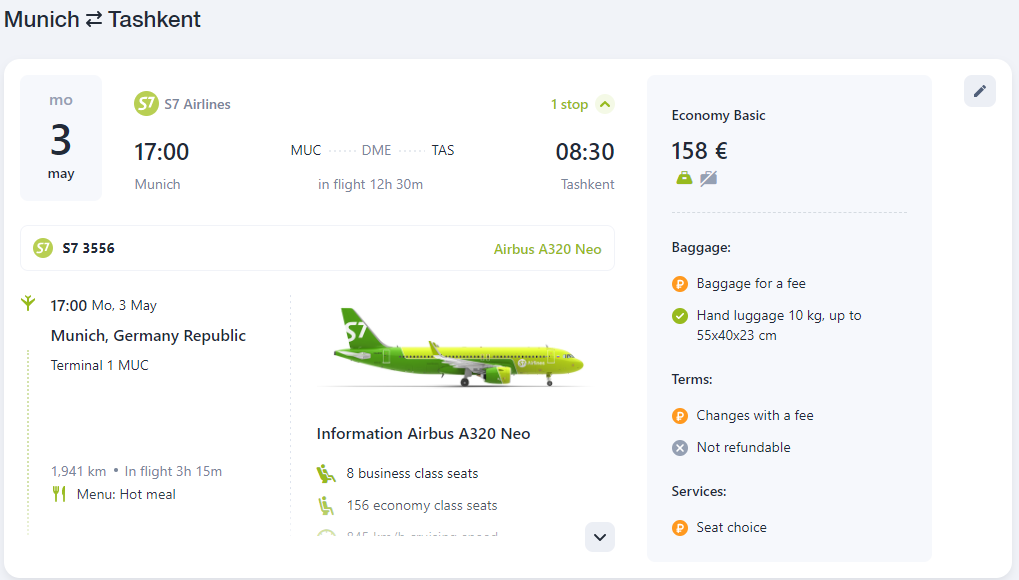Click the pencil edit icon
Image resolution: width=1019 pixels, height=580 pixels.
[x=979, y=91]
